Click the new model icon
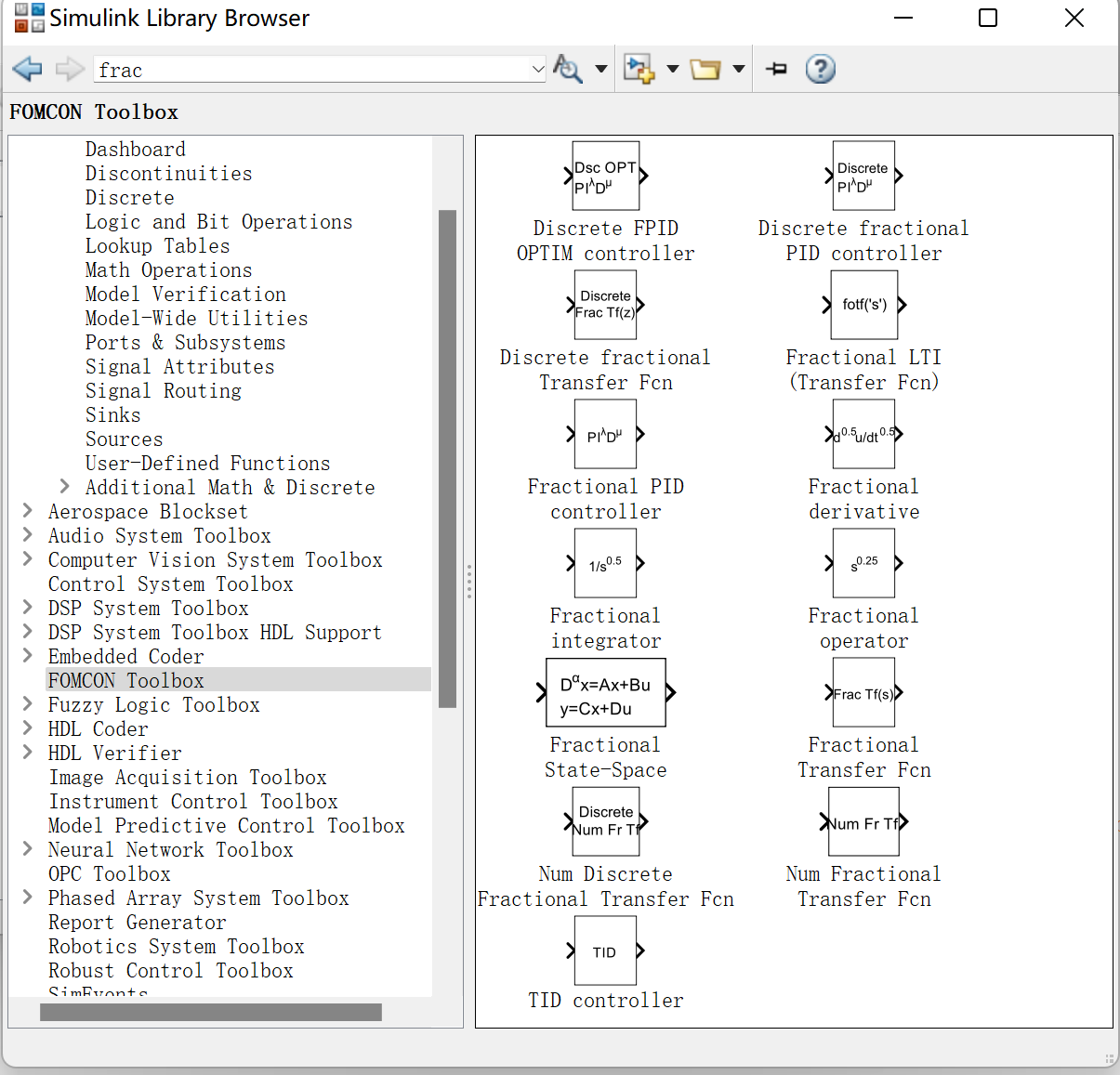 tap(639, 69)
